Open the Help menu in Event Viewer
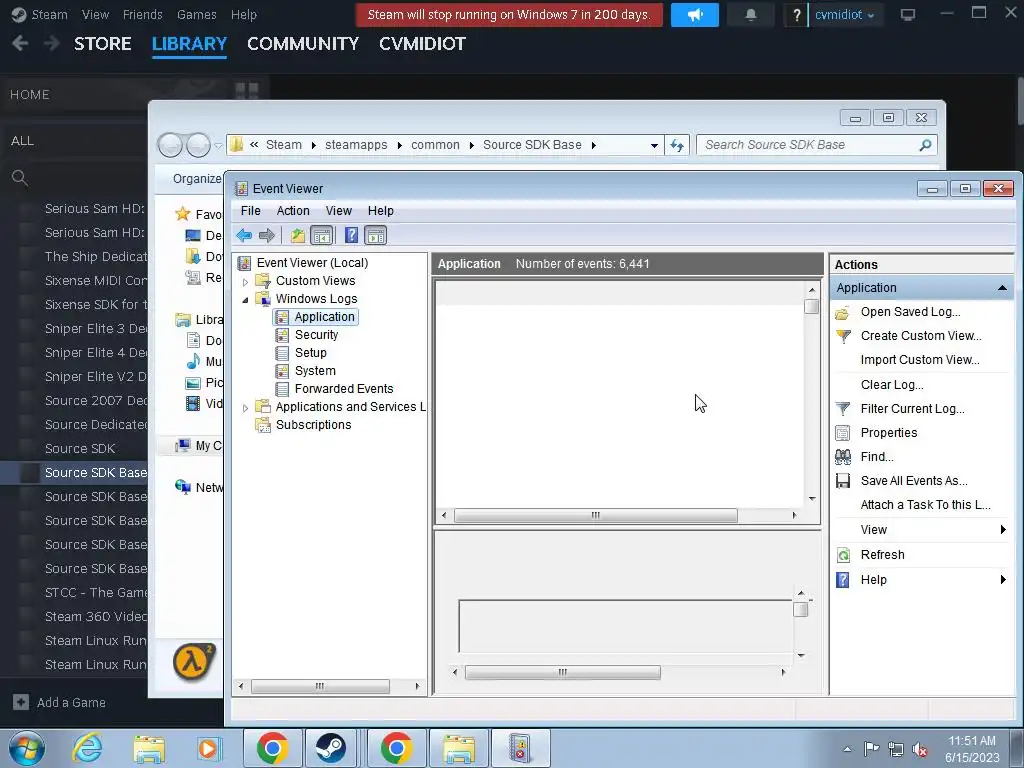This screenshot has height=768, width=1024. click(x=380, y=210)
